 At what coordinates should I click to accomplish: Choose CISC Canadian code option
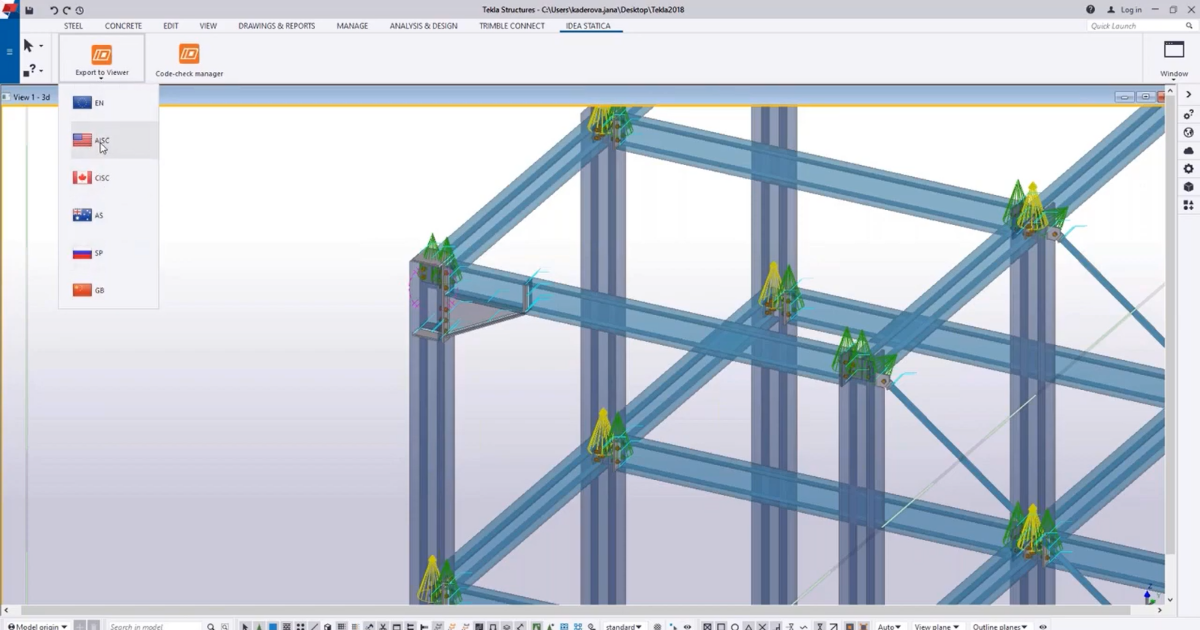point(101,178)
